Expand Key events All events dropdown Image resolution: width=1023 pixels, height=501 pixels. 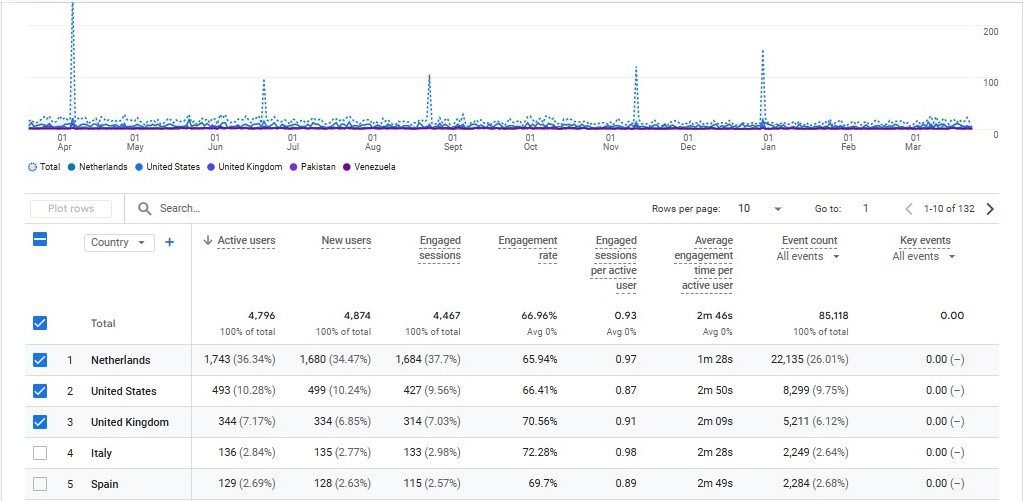(924, 257)
